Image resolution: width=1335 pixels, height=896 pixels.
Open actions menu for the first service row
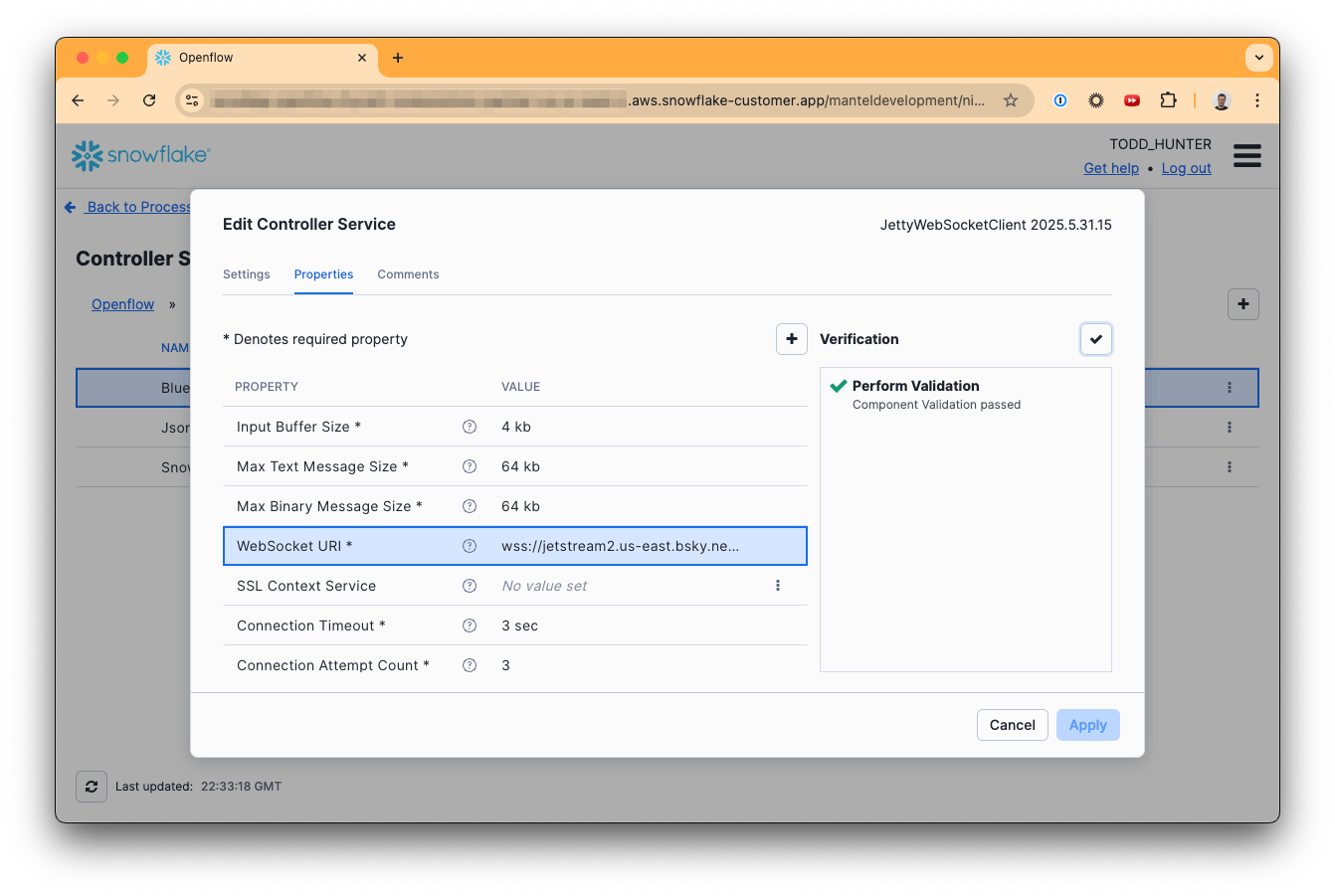point(1230,388)
